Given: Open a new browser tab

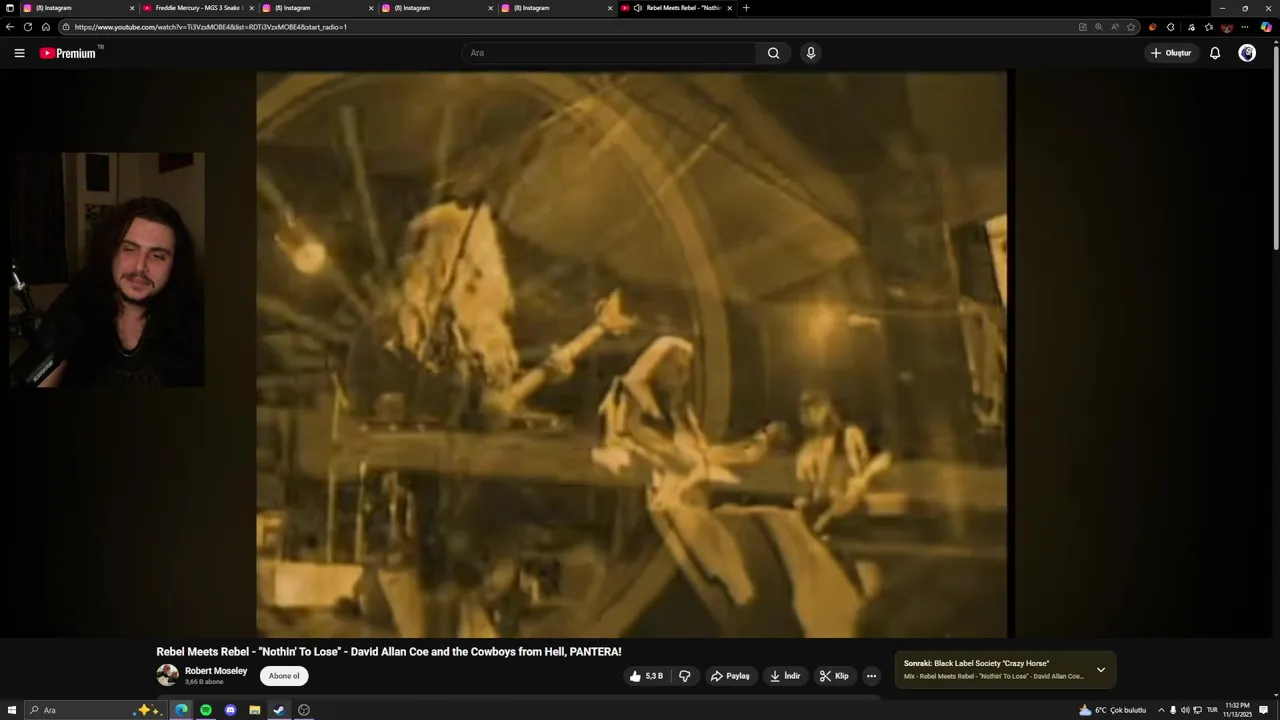Looking at the screenshot, I should tap(746, 8).
